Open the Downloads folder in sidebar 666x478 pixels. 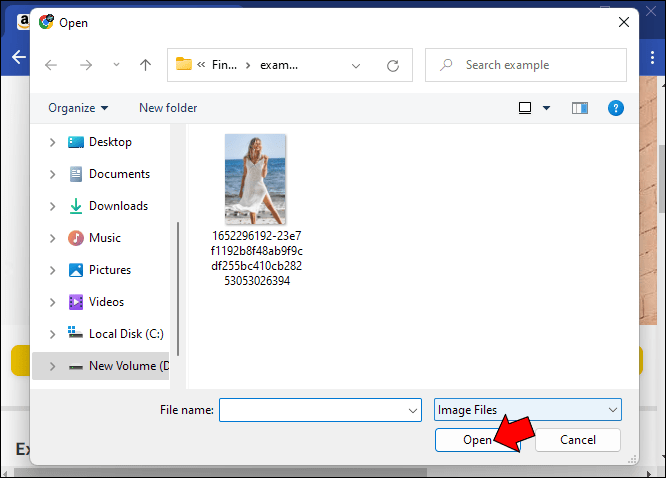117,206
